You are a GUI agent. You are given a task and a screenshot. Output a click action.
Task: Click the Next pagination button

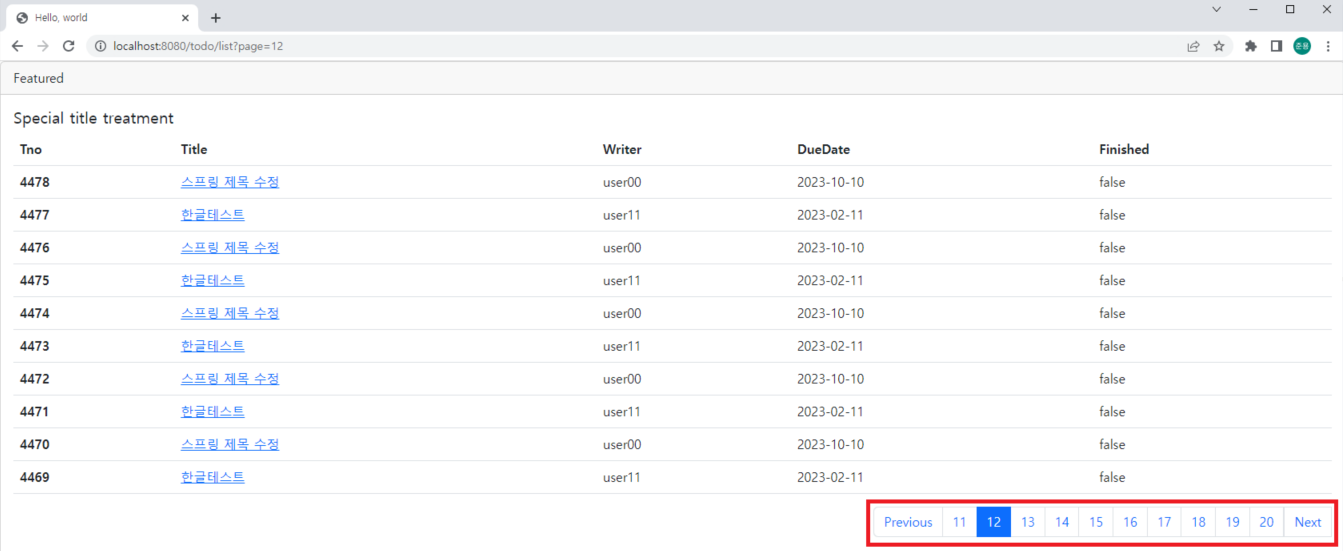pos(1308,522)
